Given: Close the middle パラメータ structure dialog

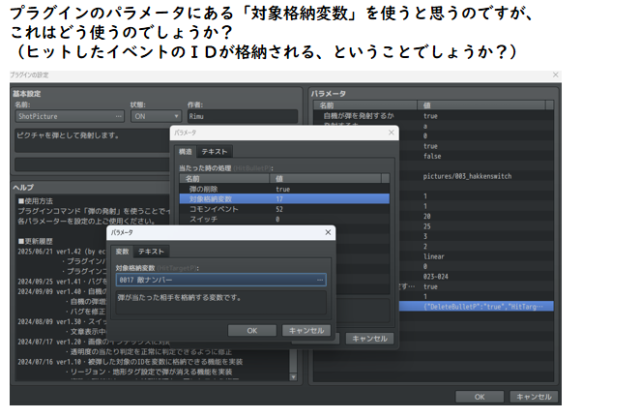Looking at the screenshot, I should click(x=391, y=133).
